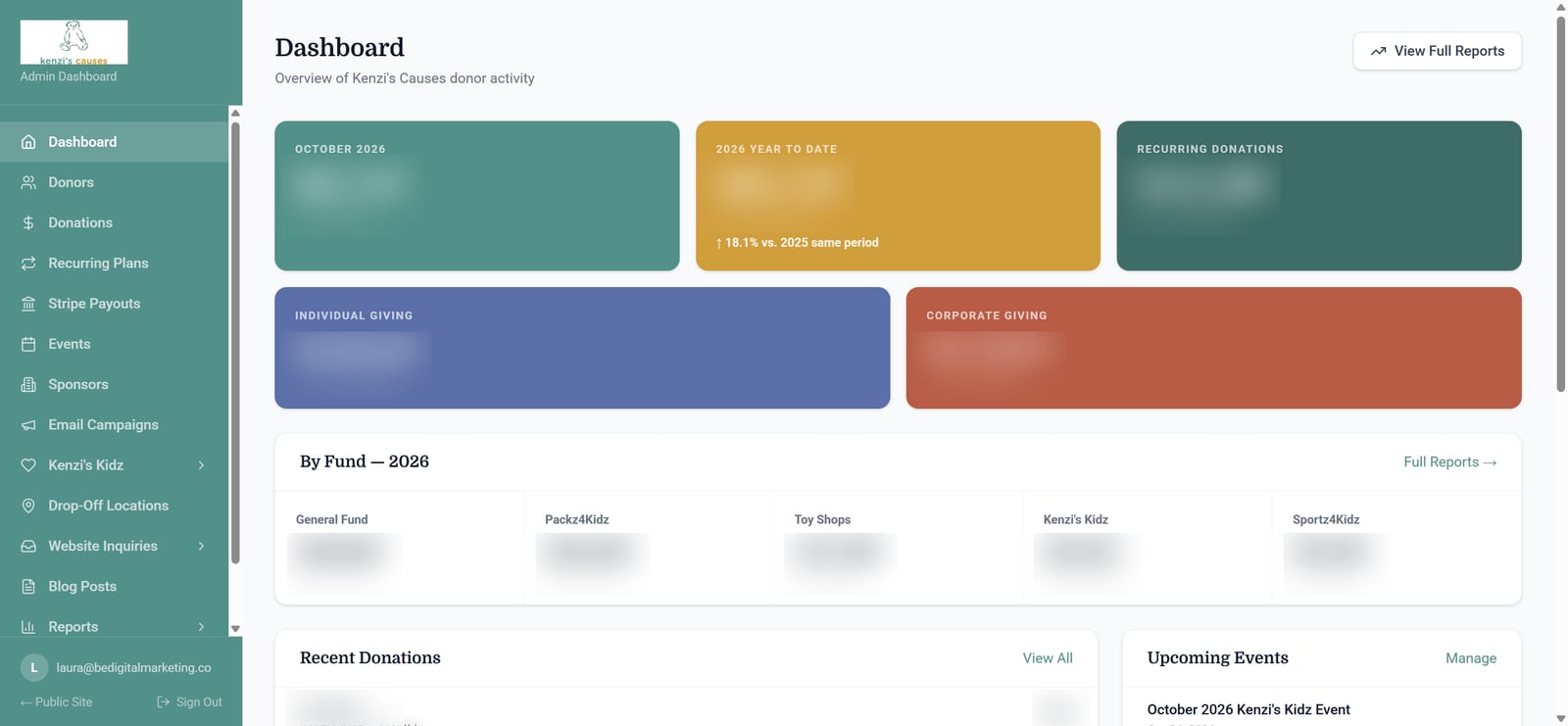The width and height of the screenshot is (1568, 726).
Task: Click the Public Site link
Action: tap(56, 702)
